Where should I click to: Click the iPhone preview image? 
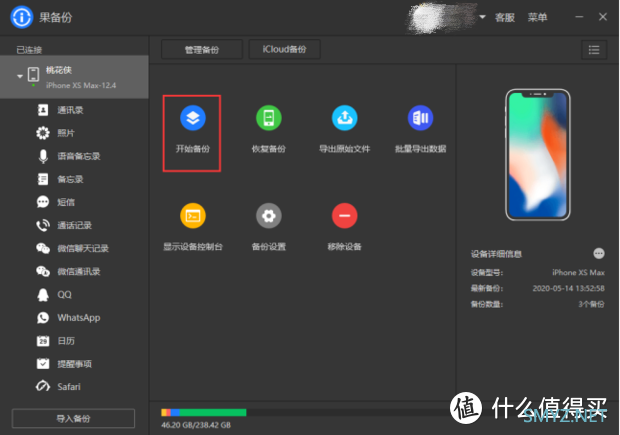[x=537, y=155]
